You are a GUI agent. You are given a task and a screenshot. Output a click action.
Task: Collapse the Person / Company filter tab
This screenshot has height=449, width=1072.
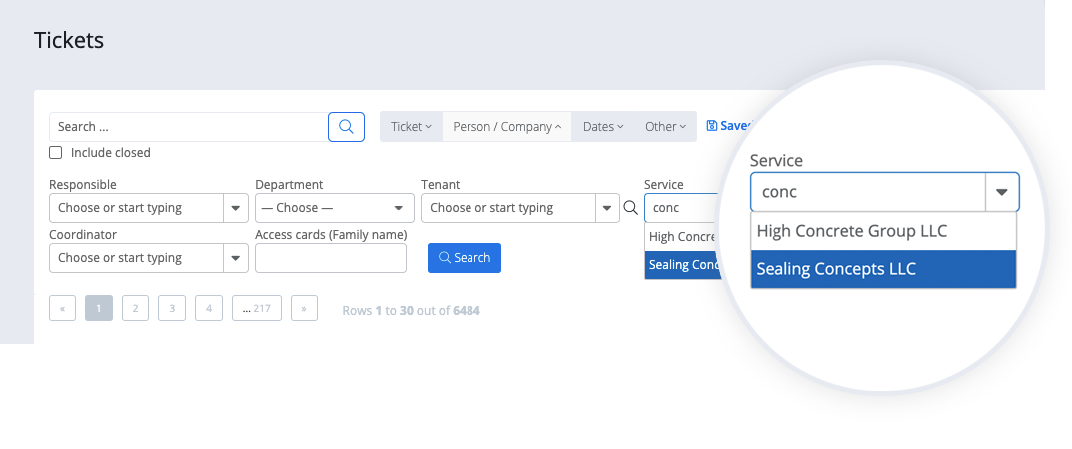(507, 126)
